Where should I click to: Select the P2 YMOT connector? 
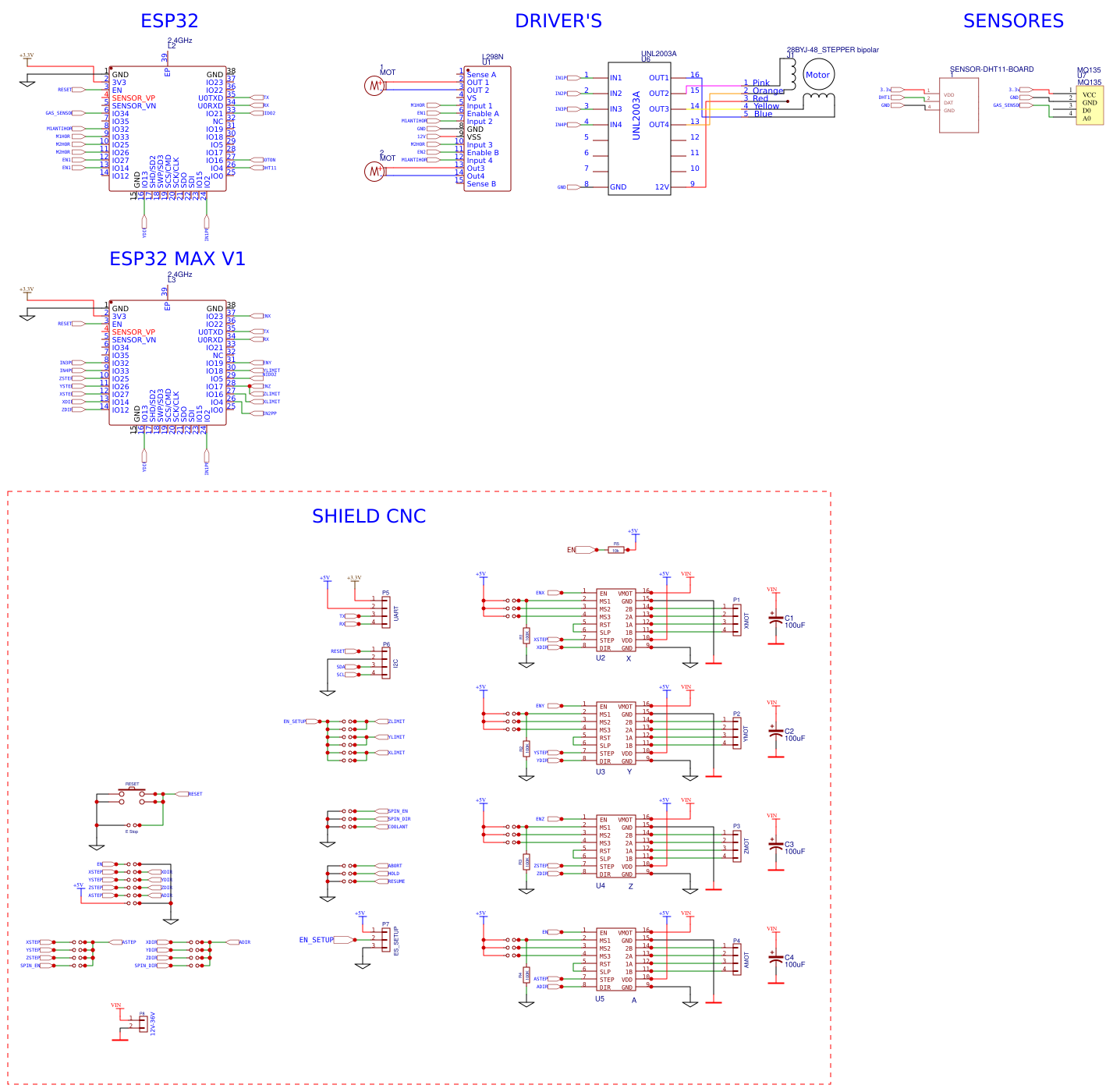tap(737, 732)
